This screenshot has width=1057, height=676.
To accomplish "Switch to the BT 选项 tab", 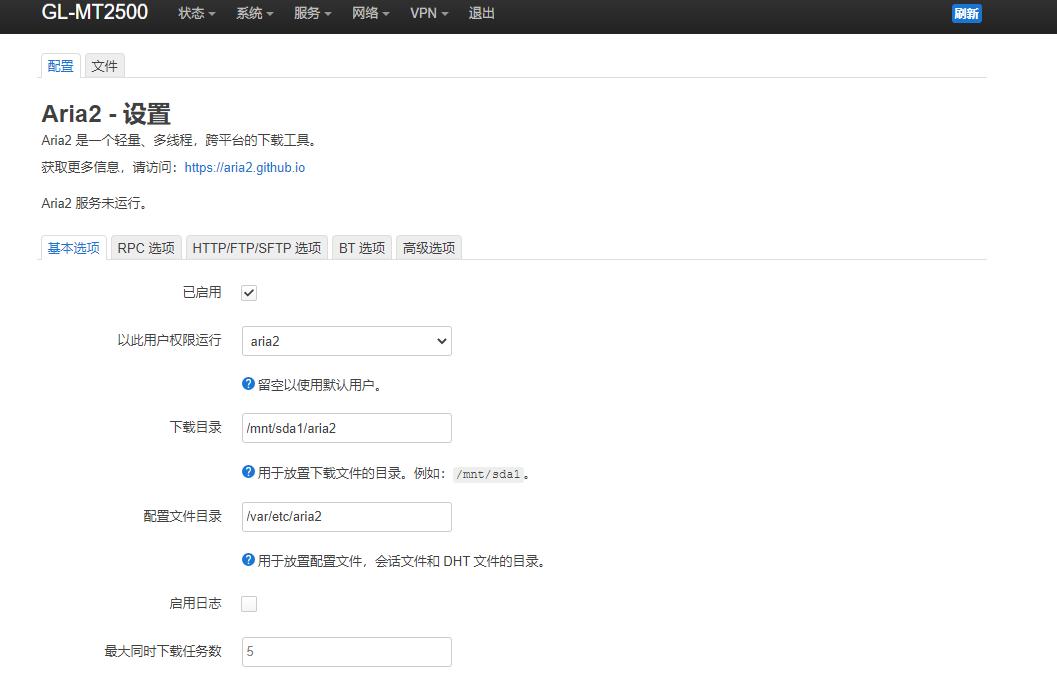I will tap(361, 247).
